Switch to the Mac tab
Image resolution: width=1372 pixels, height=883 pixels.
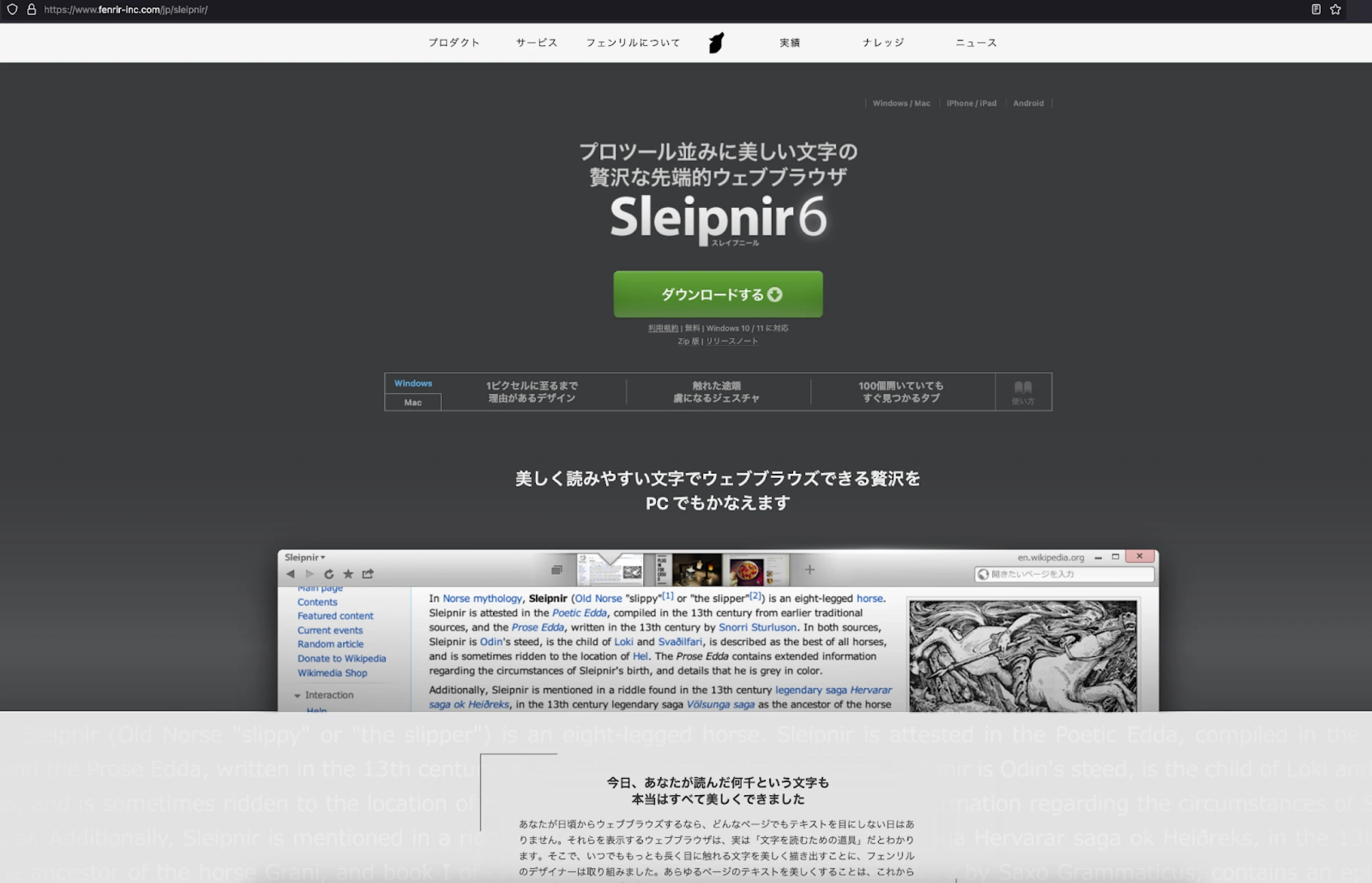(x=413, y=402)
